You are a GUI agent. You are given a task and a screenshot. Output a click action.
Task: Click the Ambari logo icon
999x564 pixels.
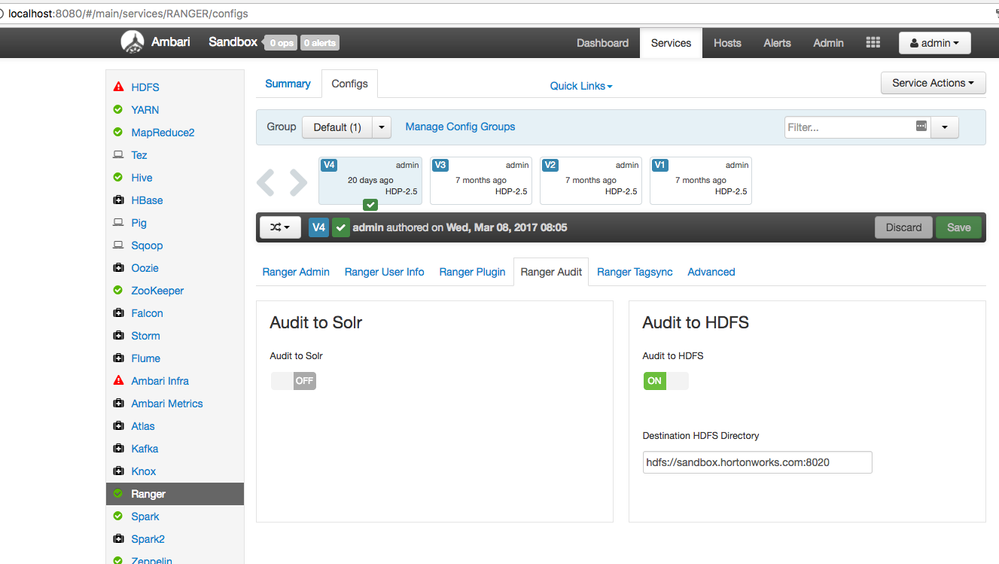click(133, 42)
